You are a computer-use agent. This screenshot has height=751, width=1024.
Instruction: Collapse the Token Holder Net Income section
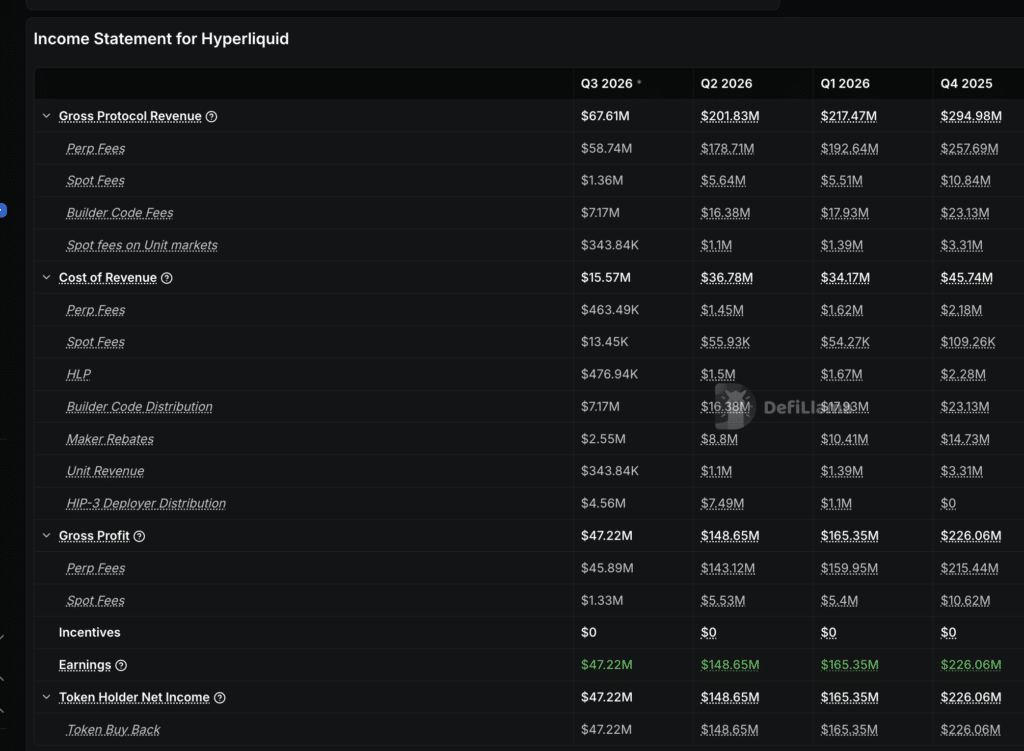46,697
